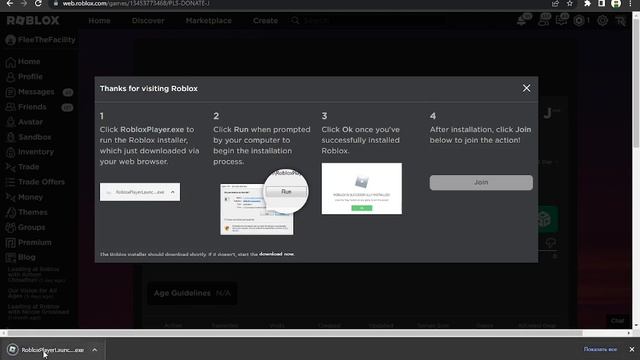Viewport: 640px width, 360px height.
Task: Open Home in the top navigation
Action: (x=99, y=20)
